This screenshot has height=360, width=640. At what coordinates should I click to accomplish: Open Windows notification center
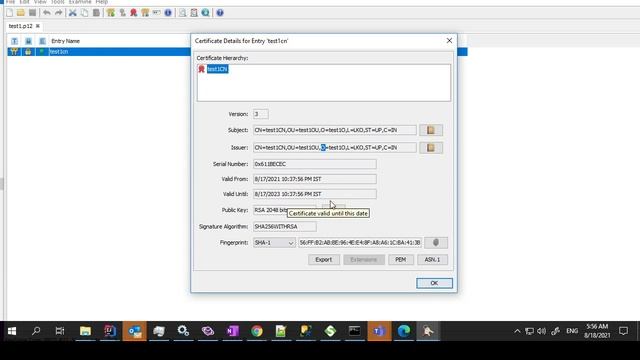click(x=623, y=331)
